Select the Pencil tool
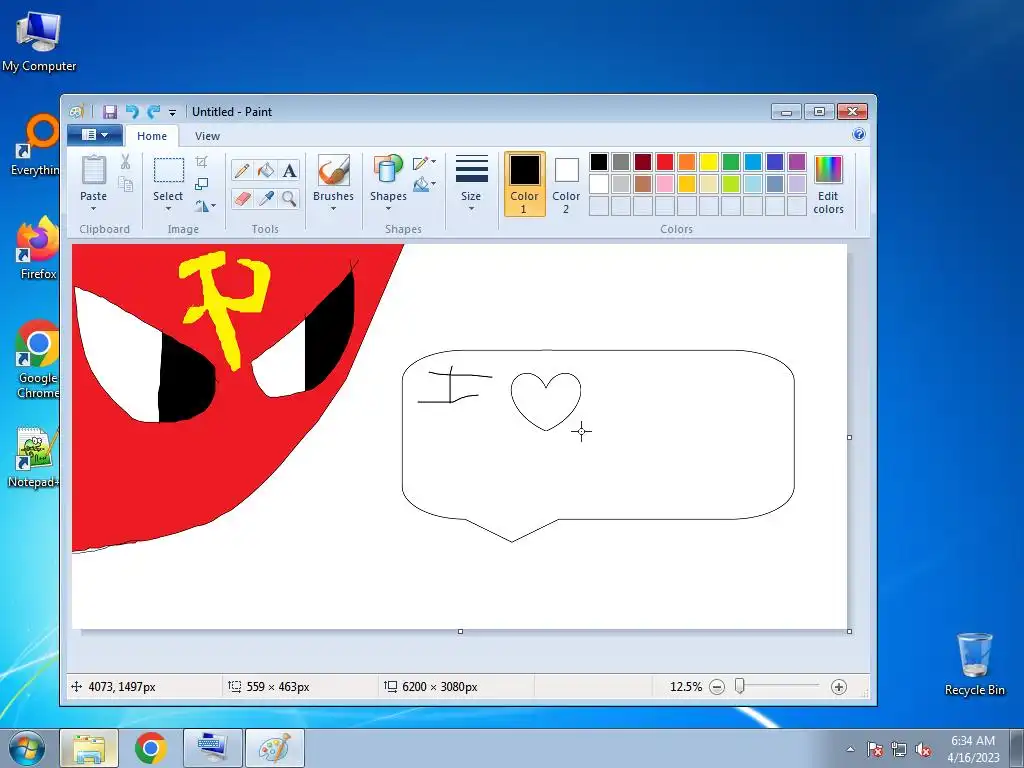 coord(242,170)
